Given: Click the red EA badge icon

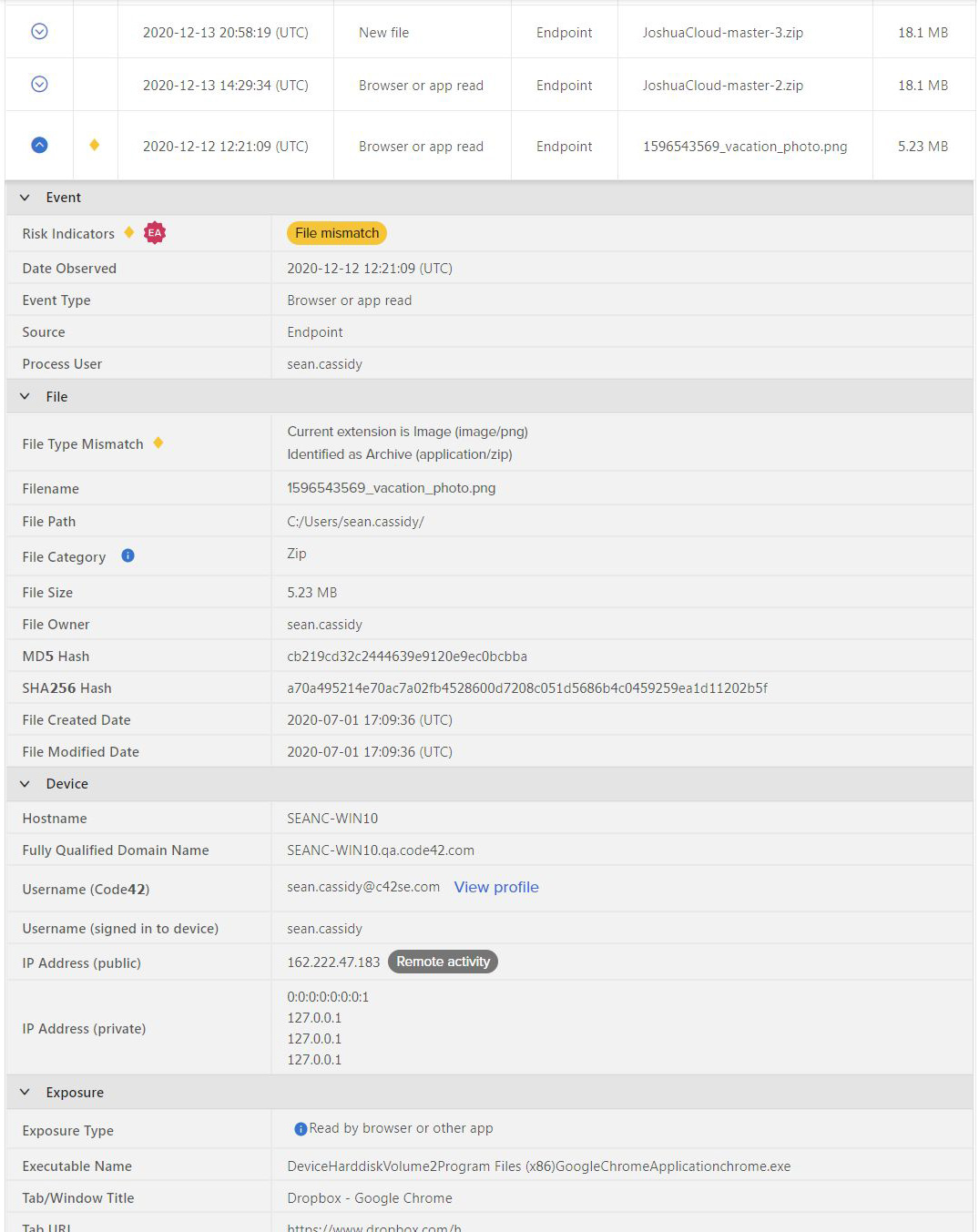Looking at the screenshot, I should click(x=155, y=233).
